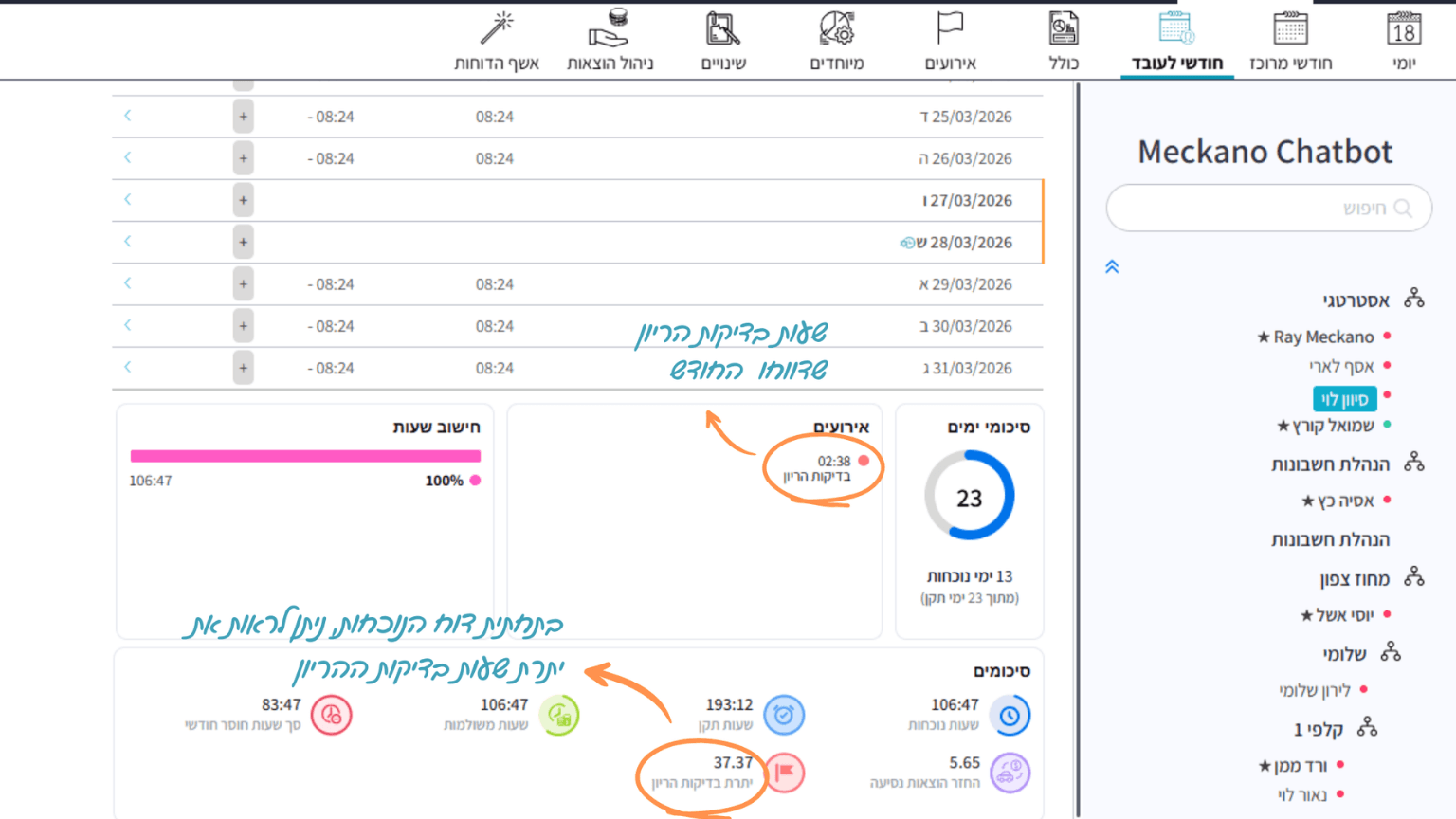The height and width of the screenshot is (819, 1456).
Task: Select the monthly per employee tab (חודשי לעובד)
Action: click(x=1176, y=41)
